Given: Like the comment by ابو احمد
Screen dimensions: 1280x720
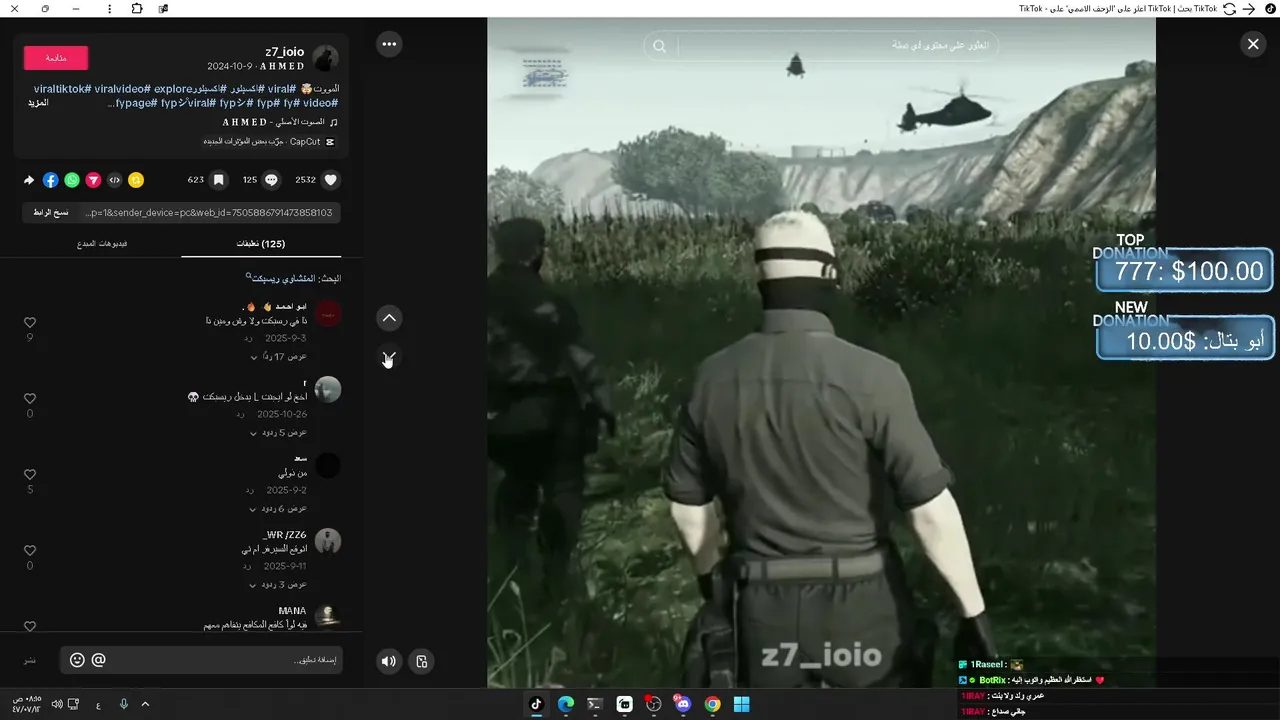Looking at the screenshot, I should (30, 323).
